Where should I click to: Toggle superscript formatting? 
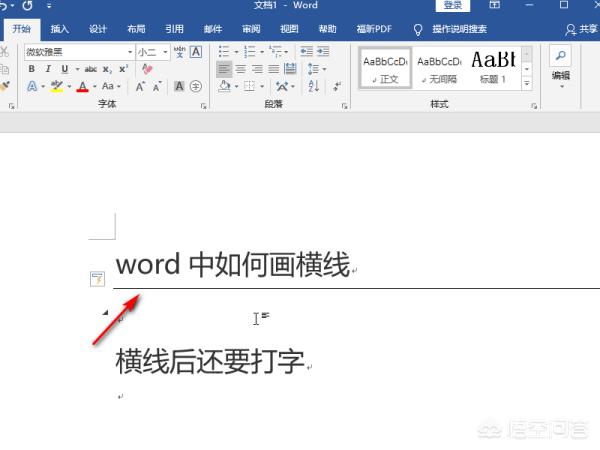pyautogui.click(x=123, y=69)
